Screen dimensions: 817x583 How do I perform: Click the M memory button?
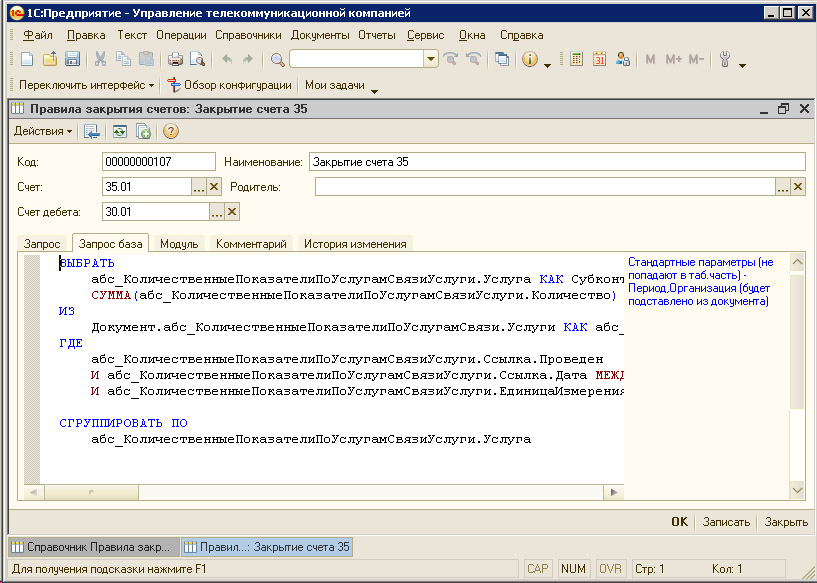point(650,59)
